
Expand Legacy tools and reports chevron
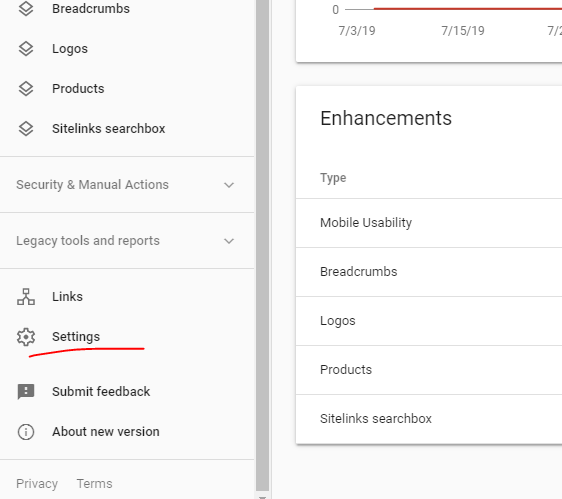(229, 241)
